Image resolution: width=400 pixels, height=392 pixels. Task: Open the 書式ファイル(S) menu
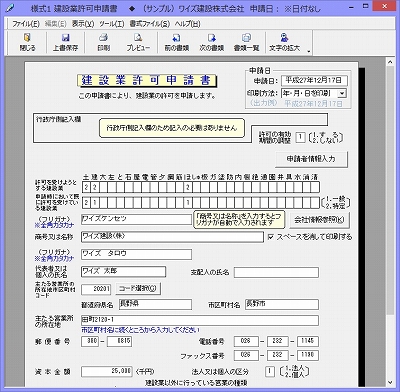click(150, 24)
